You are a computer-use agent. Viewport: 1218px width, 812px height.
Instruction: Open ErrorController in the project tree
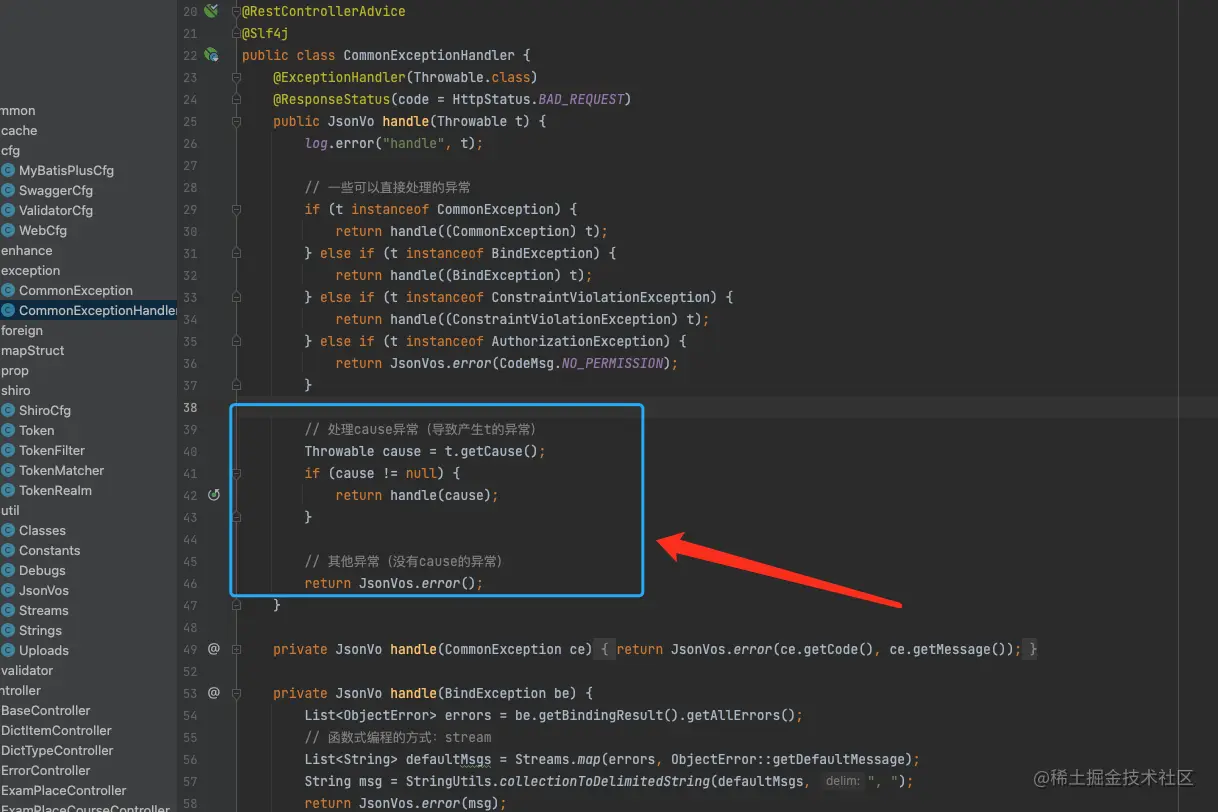pos(46,770)
